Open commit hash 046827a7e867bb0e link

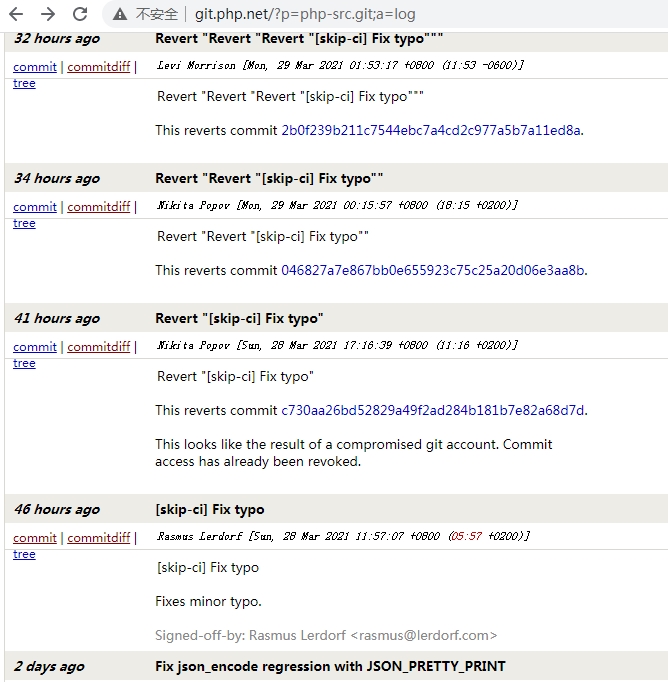(433, 270)
